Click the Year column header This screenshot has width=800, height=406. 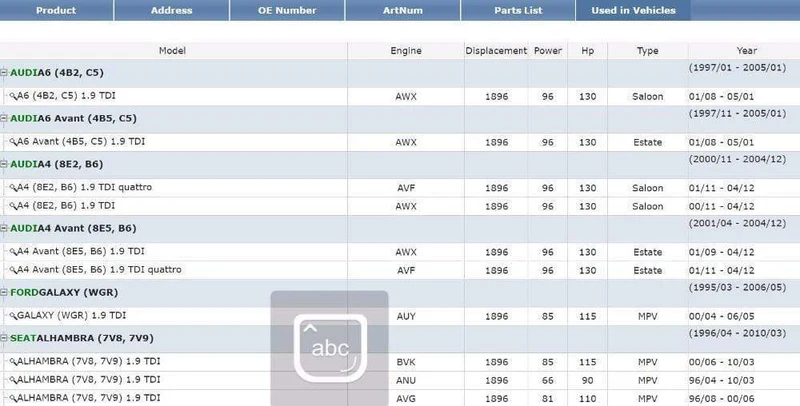tap(746, 50)
